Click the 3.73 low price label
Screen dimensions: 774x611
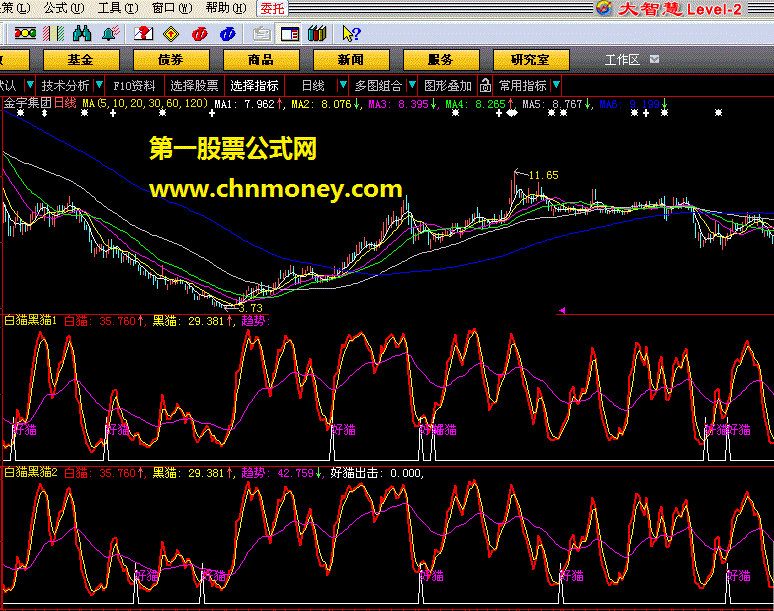251,308
